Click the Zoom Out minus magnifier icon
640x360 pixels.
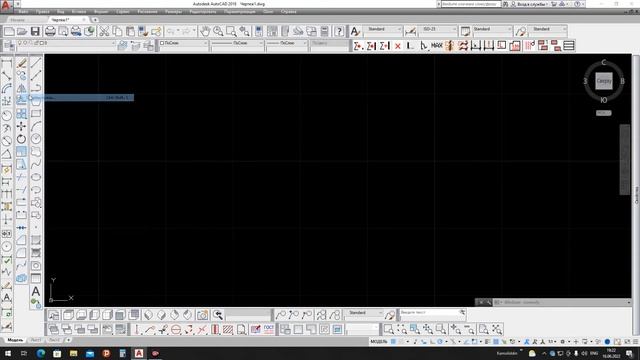(469, 329)
